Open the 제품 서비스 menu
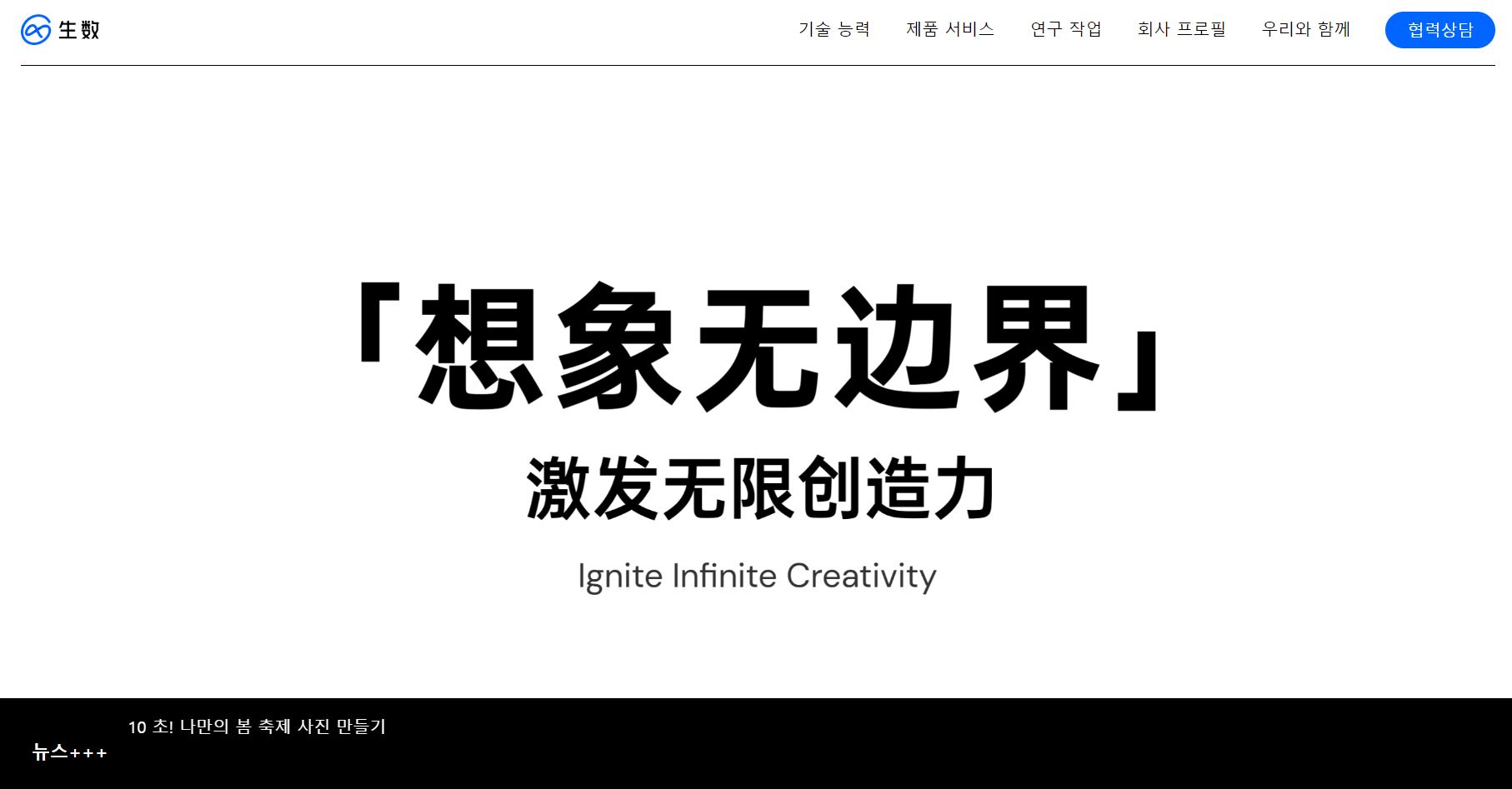This screenshot has height=789, width=1512. tap(949, 29)
